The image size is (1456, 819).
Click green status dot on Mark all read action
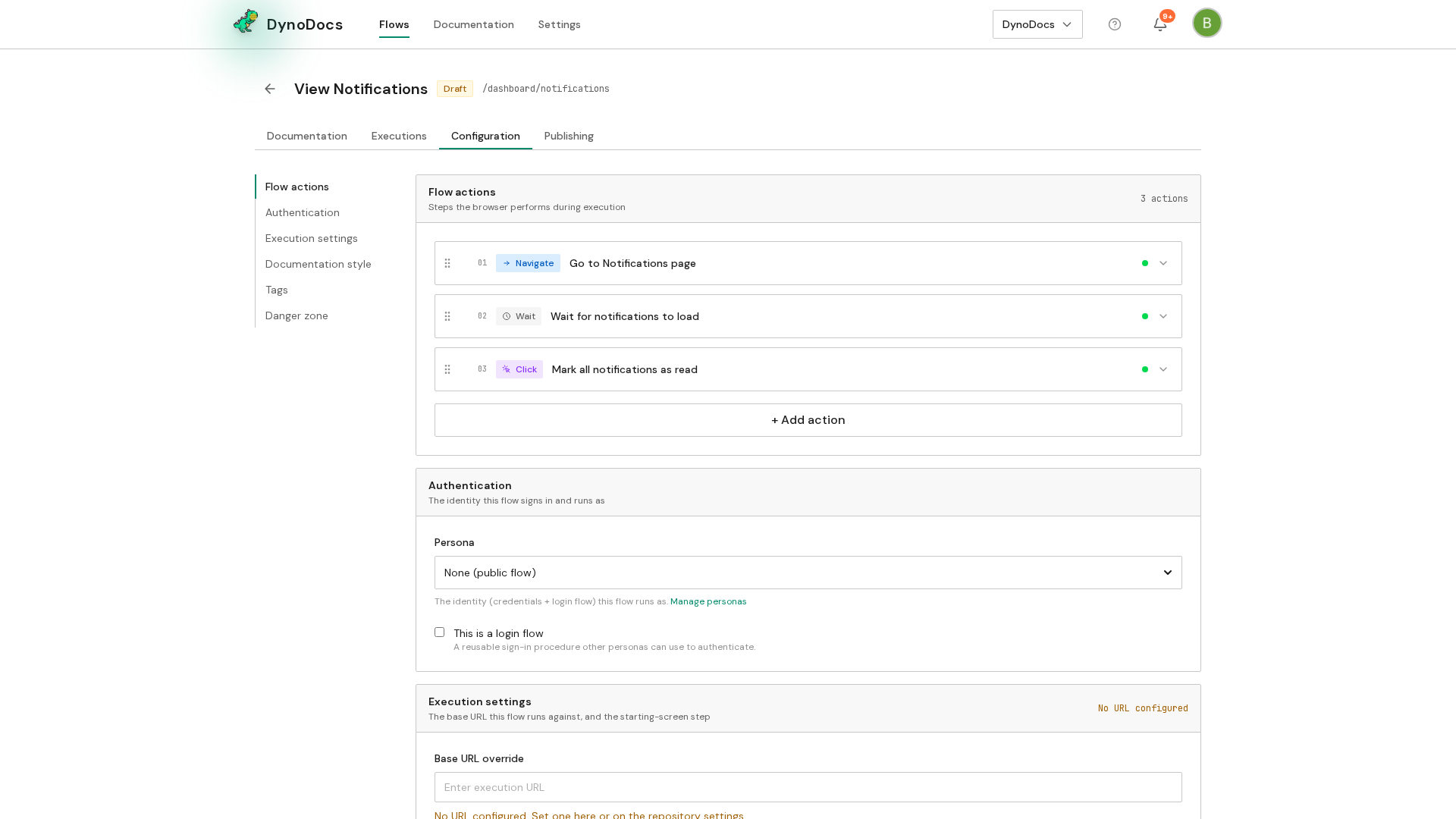[1145, 369]
